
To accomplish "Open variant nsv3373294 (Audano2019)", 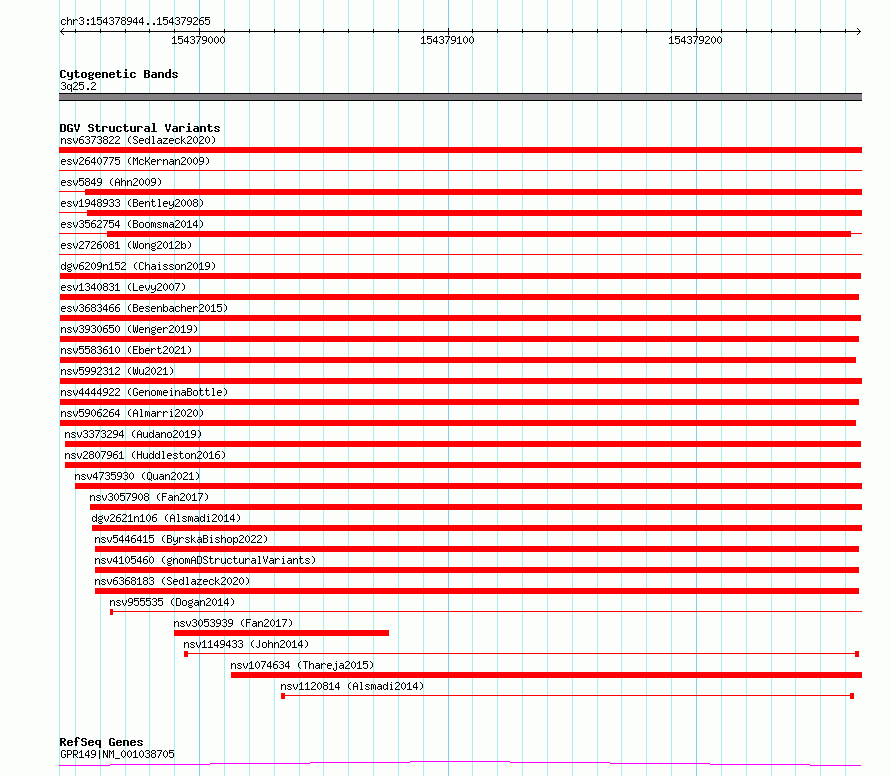I will pyautogui.click(x=133, y=434).
